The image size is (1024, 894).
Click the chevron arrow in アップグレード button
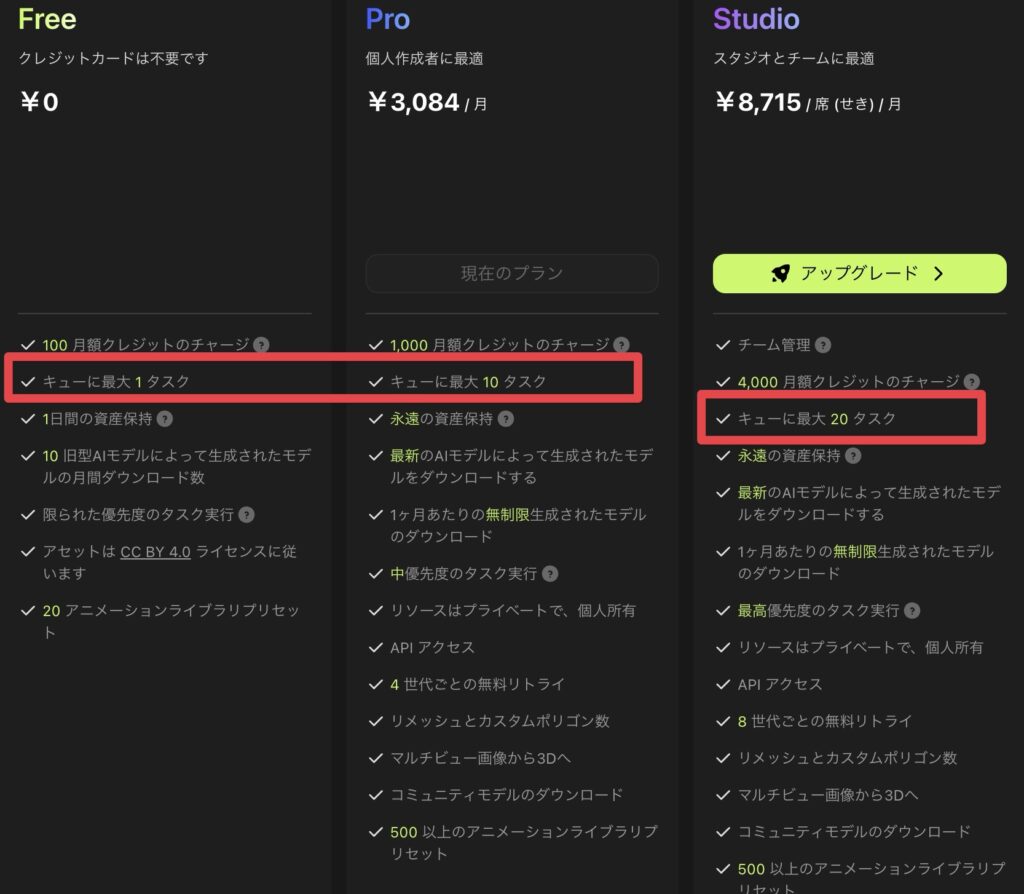click(938, 273)
